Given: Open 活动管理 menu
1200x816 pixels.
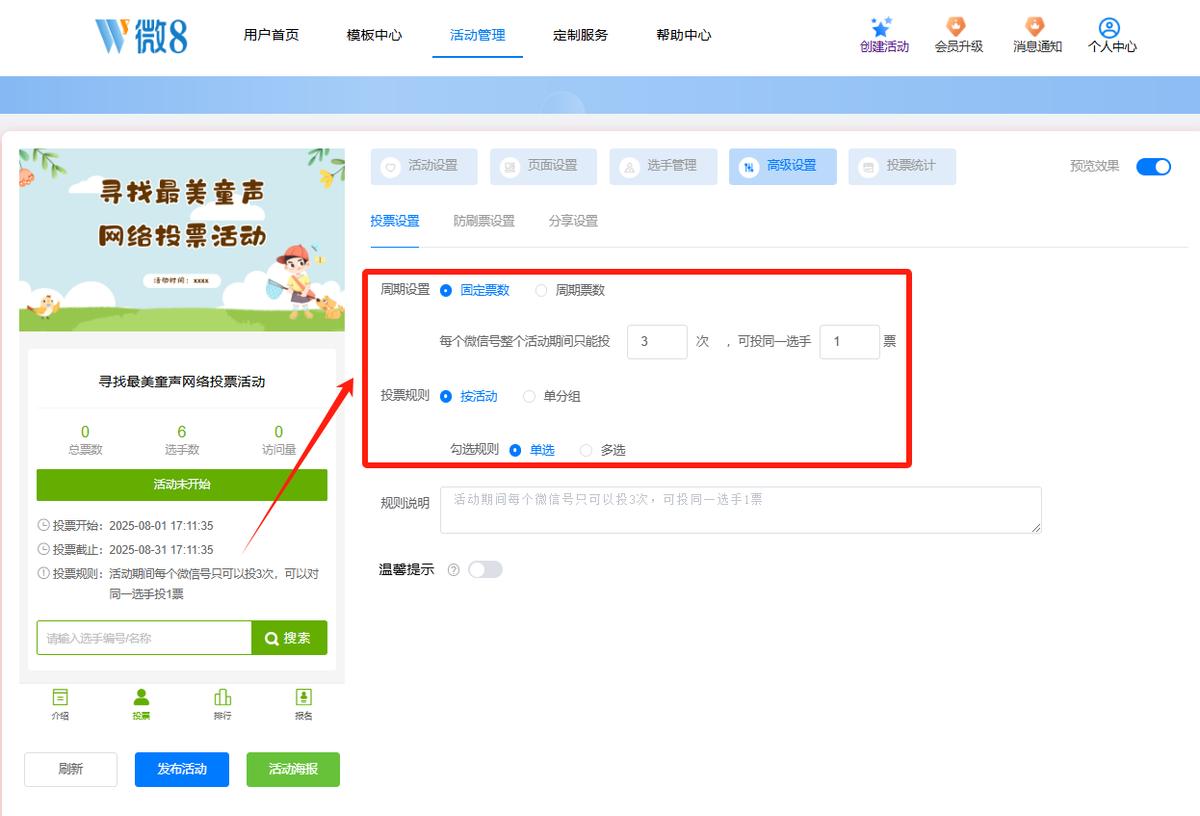Looking at the screenshot, I should click(477, 35).
